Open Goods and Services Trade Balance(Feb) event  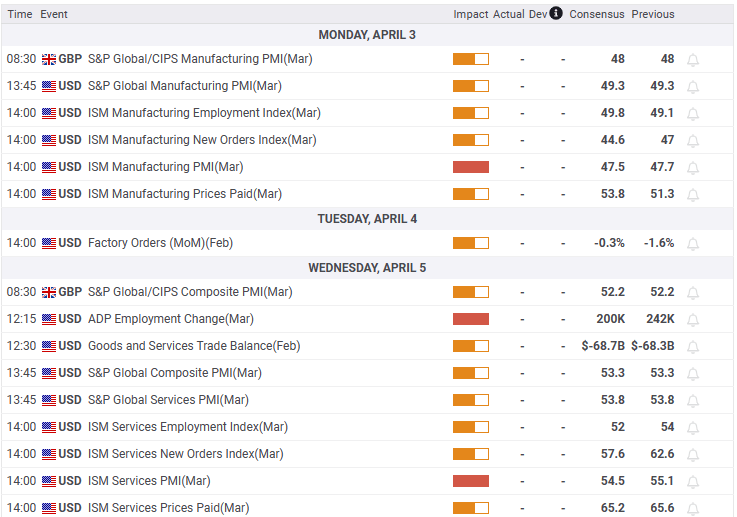coord(194,346)
